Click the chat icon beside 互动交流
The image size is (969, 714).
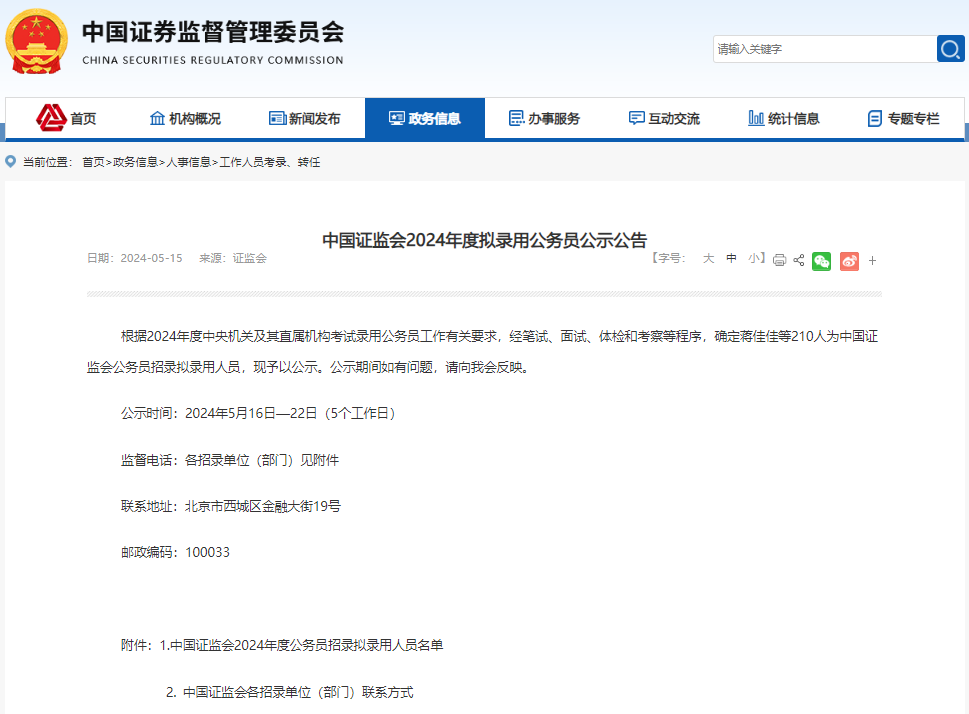636,117
